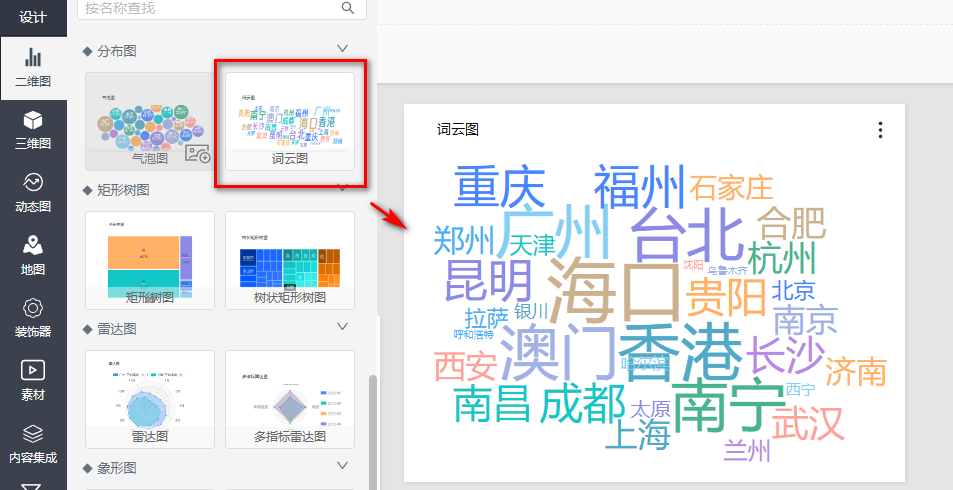953x490 pixels.
Task: Switch to 动态图 components
Action: coord(33,193)
